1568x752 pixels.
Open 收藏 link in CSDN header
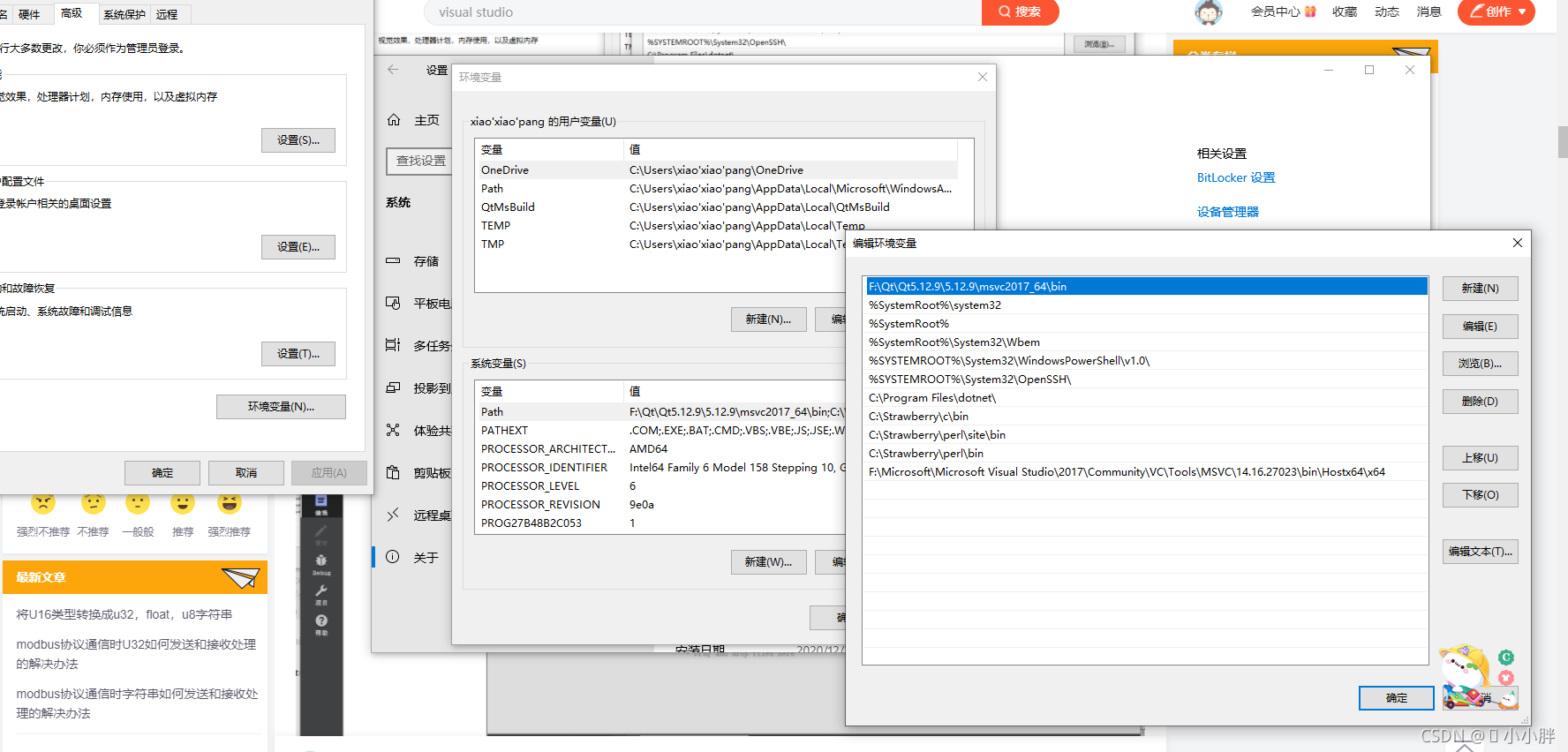pos(1345,11)
